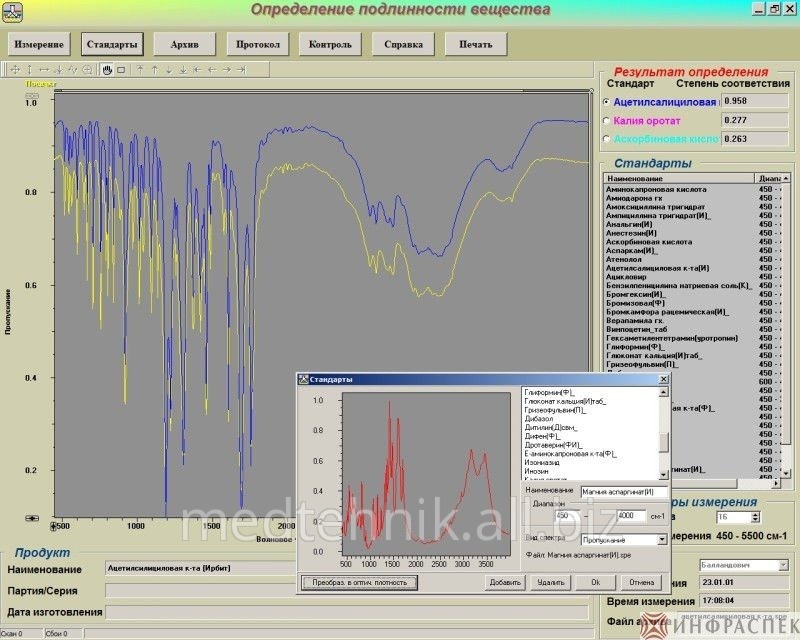Click the four-way move arrows icon

point(15,70)
